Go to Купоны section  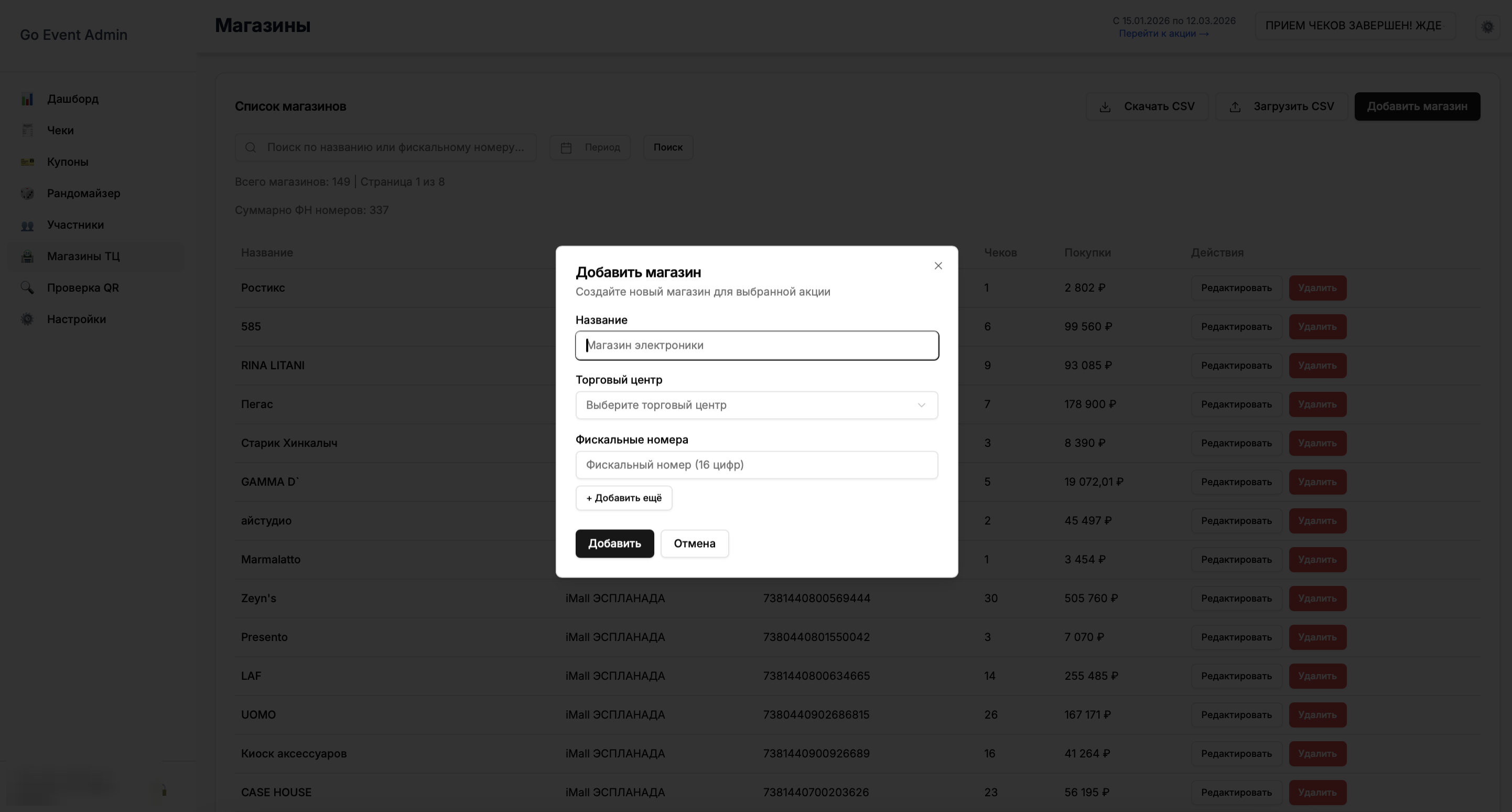68,162
